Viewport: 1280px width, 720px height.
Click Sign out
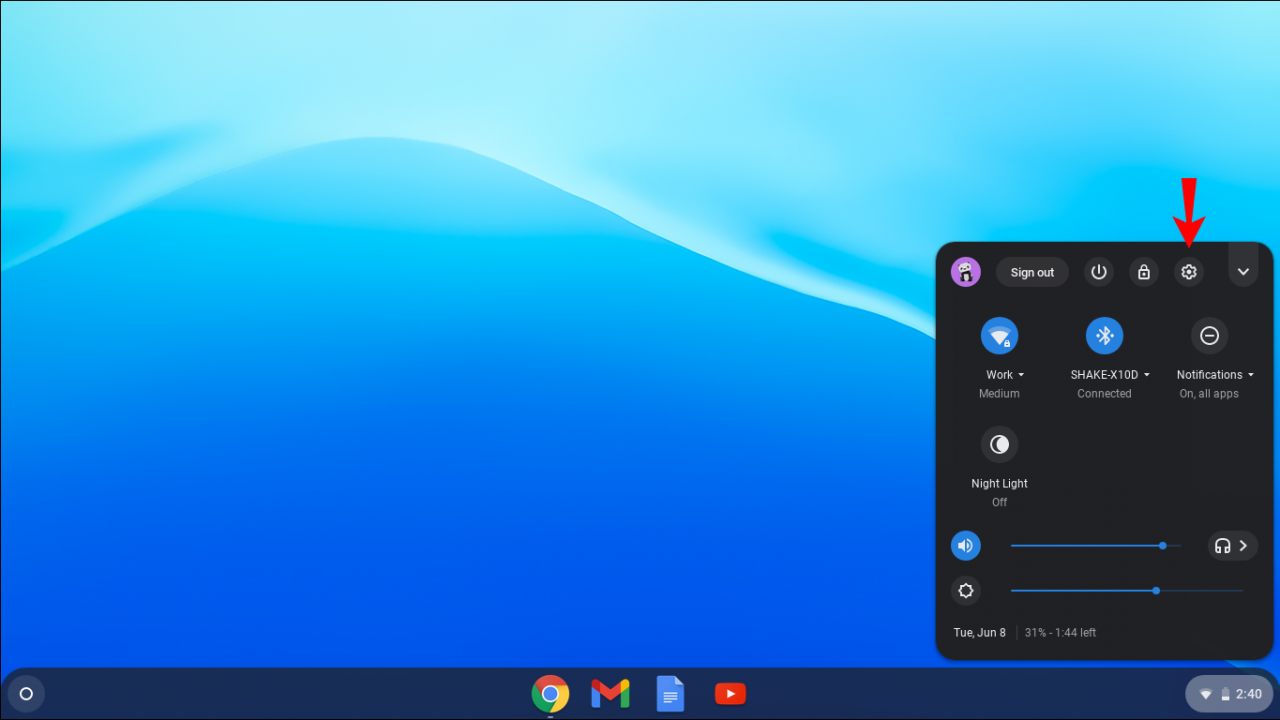coord(1032,271)
